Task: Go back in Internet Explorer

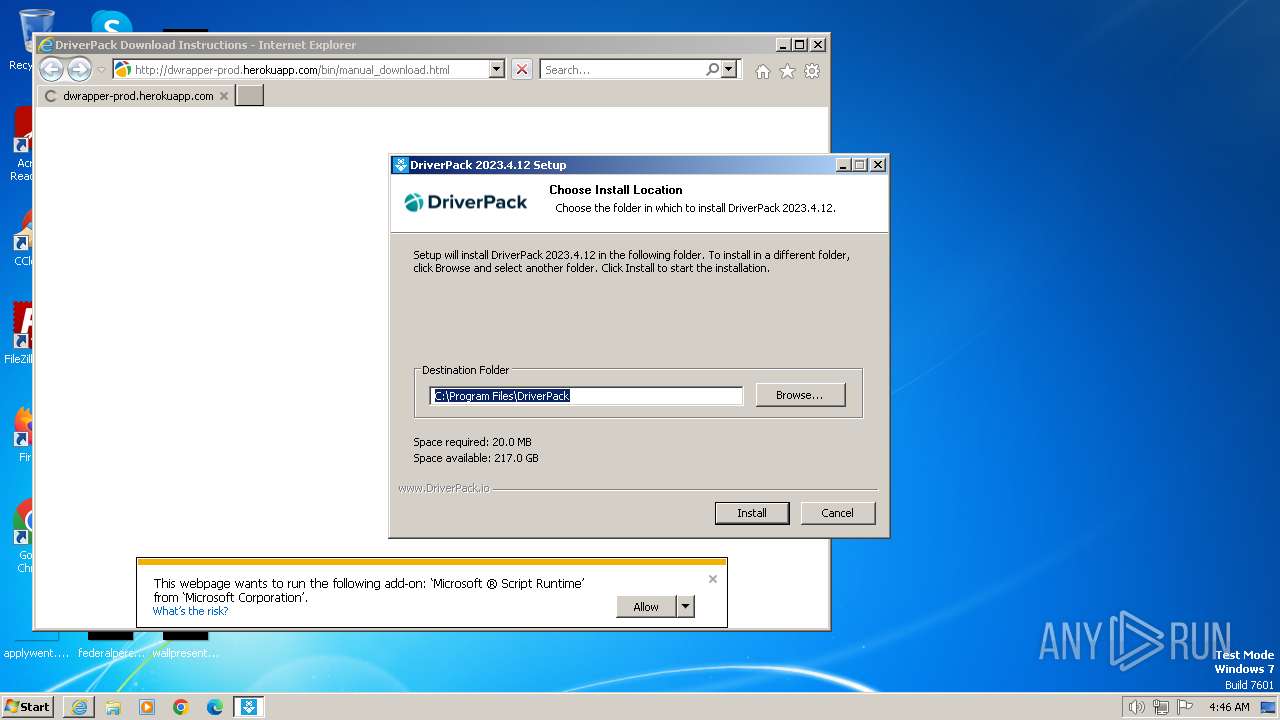Action: 52,70
